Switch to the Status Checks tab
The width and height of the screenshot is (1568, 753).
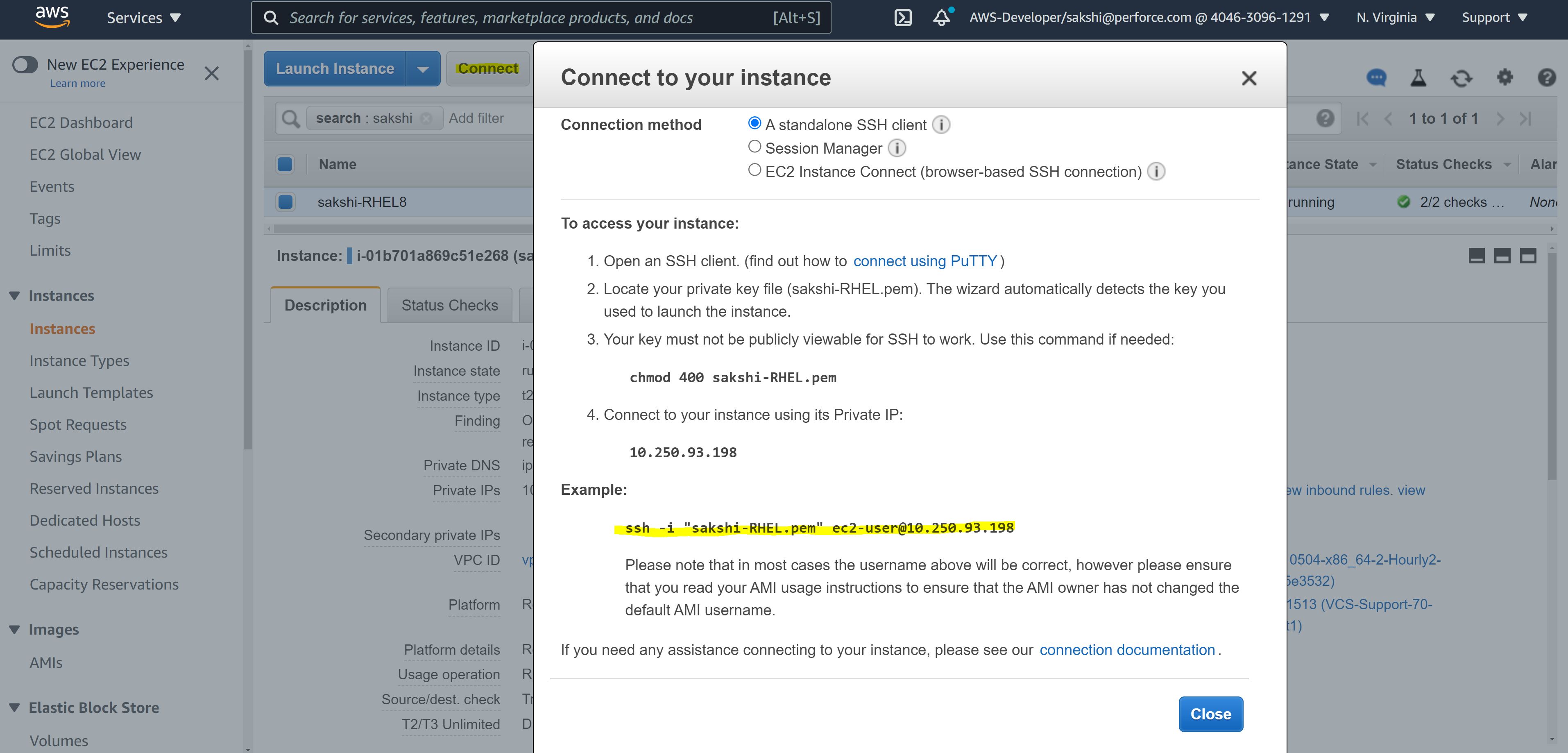point(449,304)
